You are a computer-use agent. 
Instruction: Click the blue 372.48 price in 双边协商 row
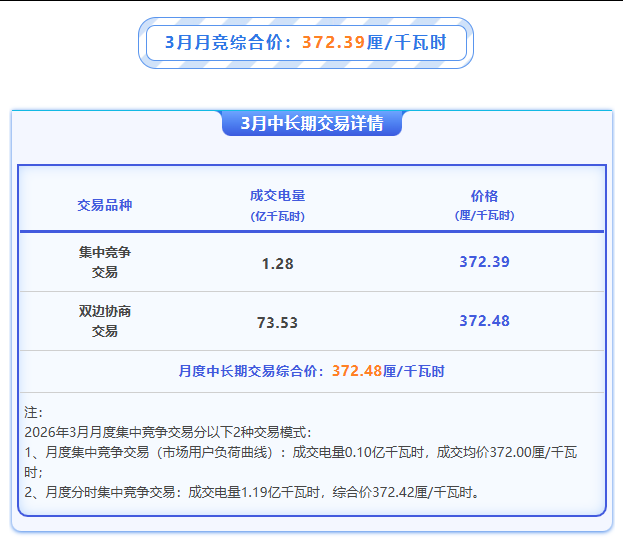484,321
